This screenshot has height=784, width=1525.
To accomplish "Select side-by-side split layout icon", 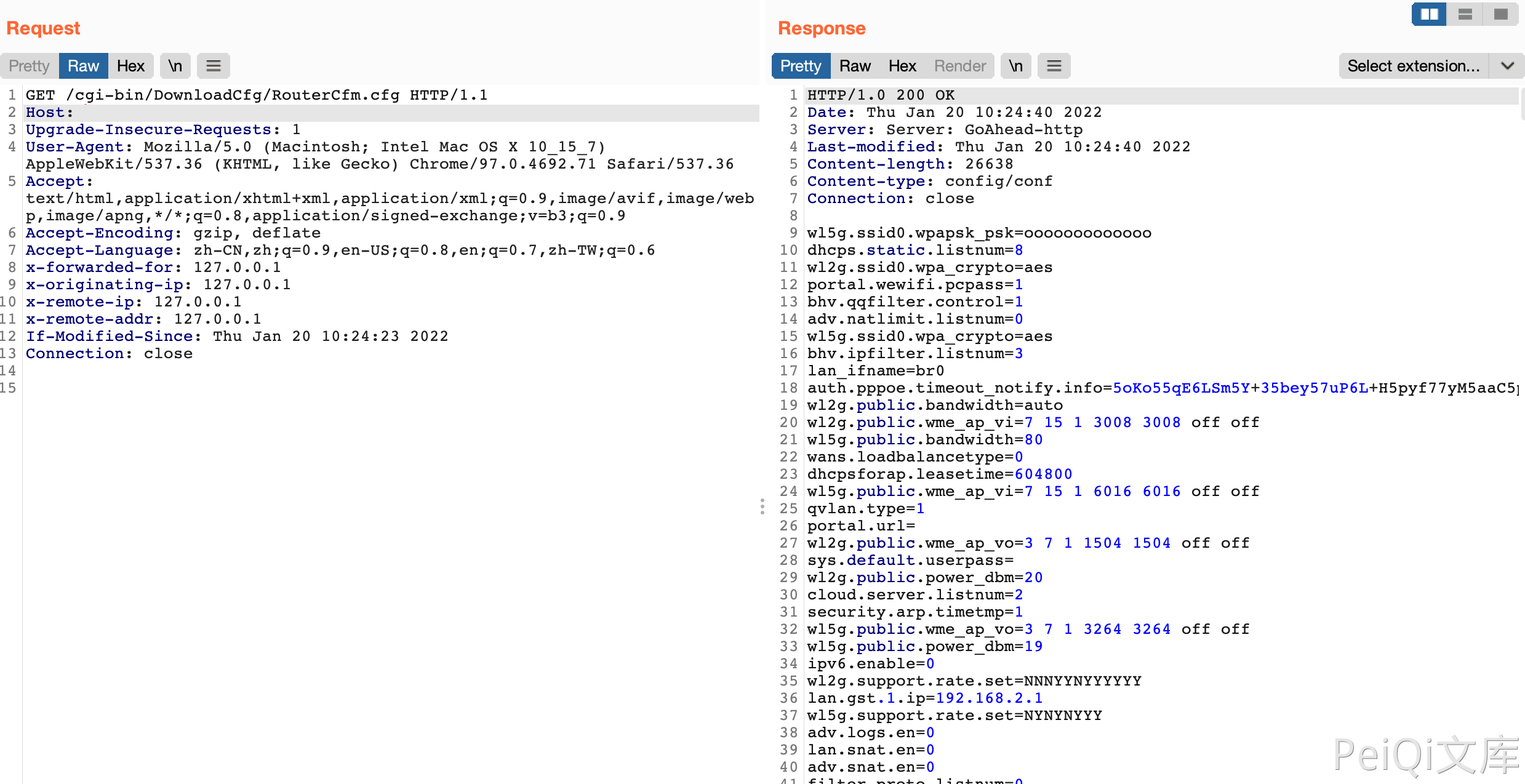I will [x=1428, y=14].
